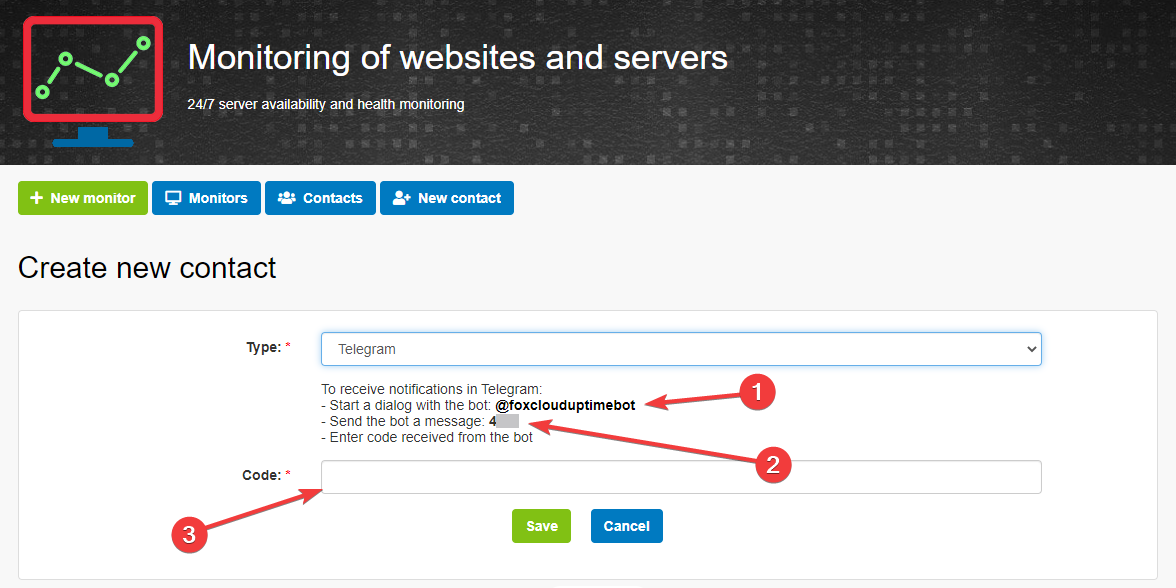Click the monitoring chart logo
The width and height of the screenshot is (1176, 588).
[93, 82]
